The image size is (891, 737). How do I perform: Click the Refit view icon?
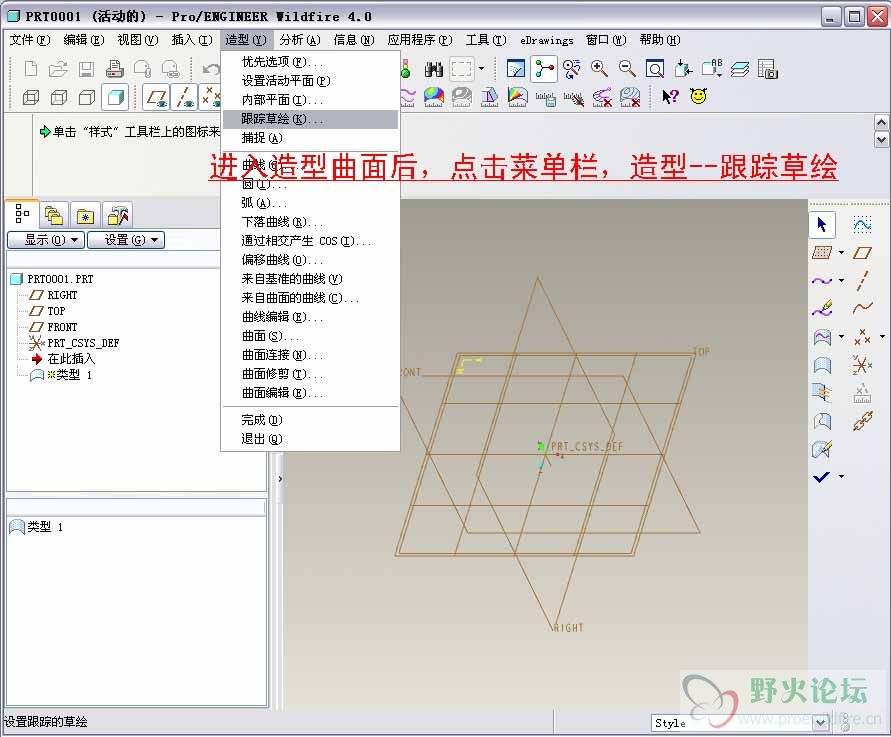[655, 69]
